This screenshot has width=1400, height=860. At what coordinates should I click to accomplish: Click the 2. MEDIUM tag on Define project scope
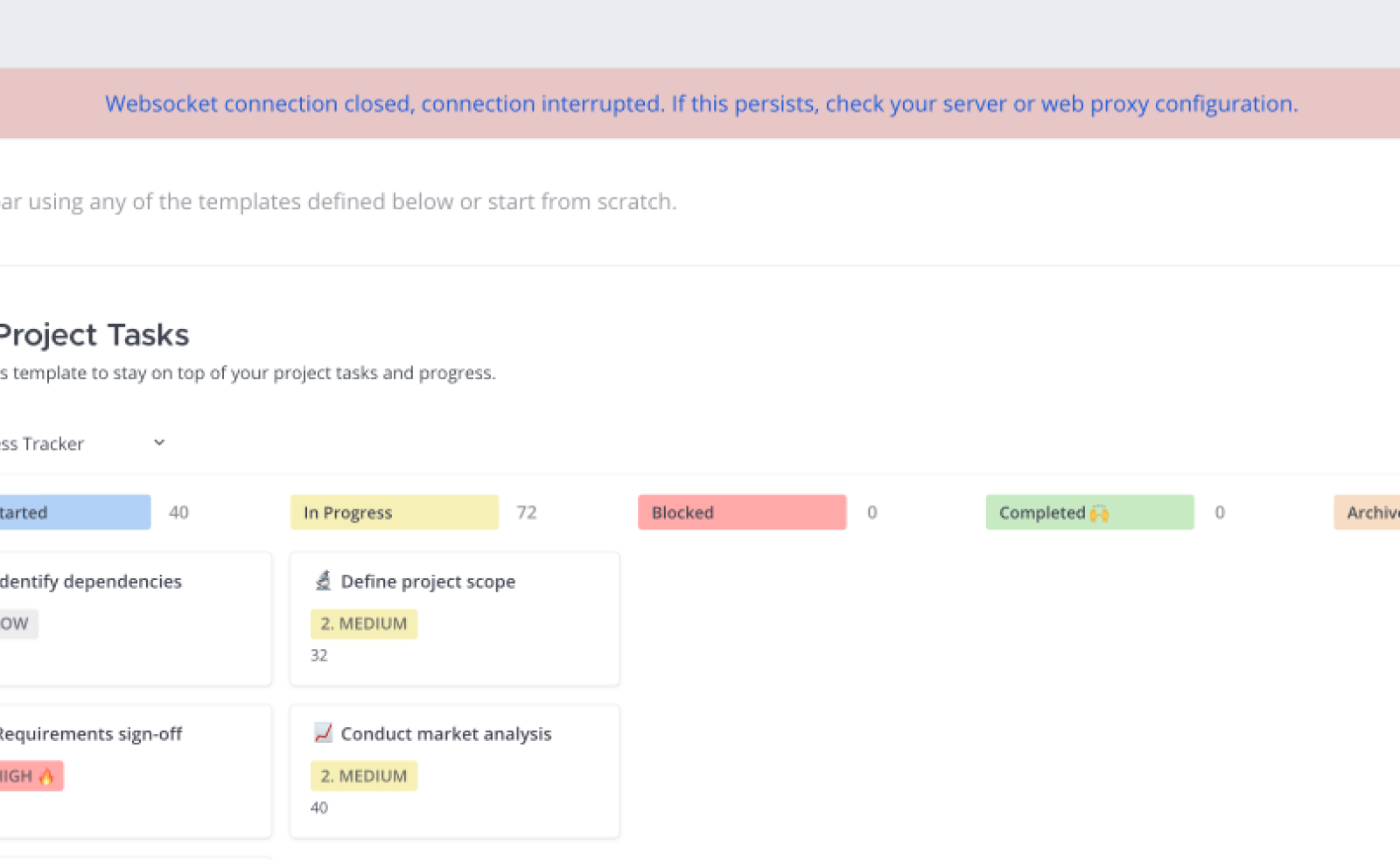[364, 624]
